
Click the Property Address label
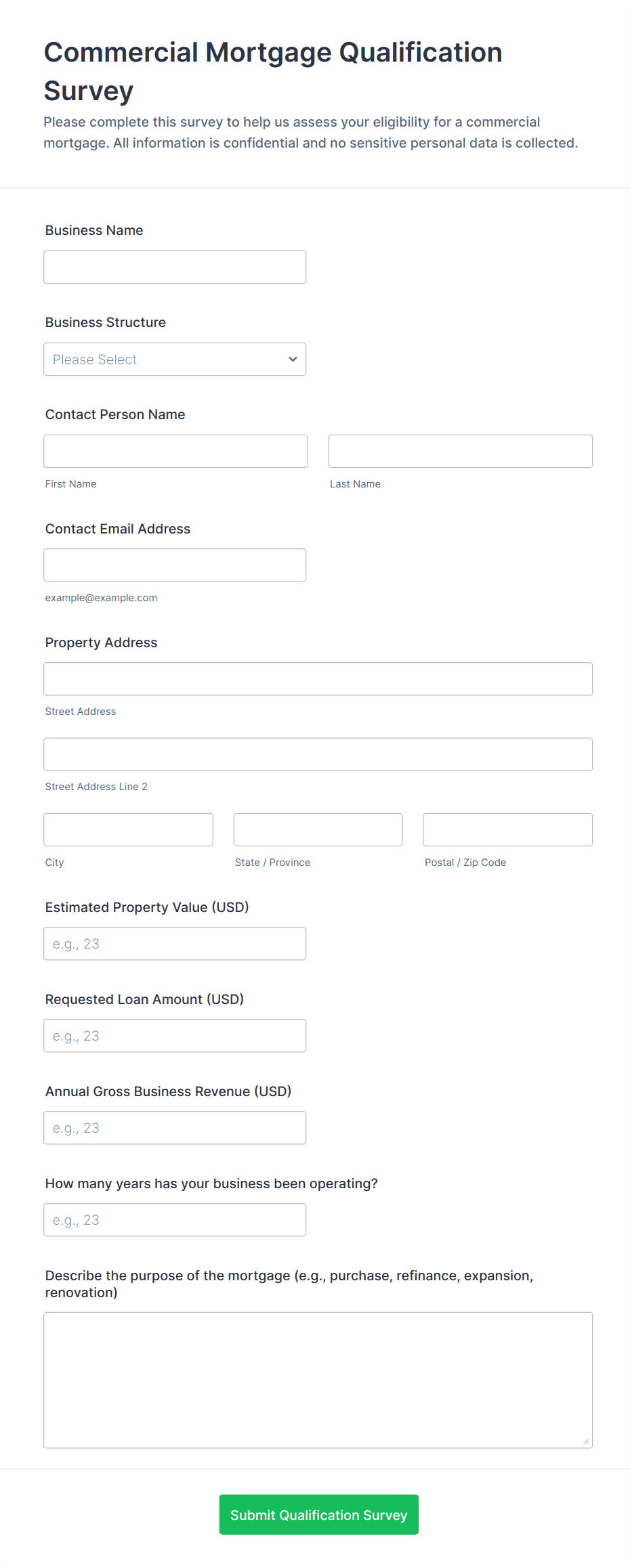pyautogui.click(x=101, y=643)
